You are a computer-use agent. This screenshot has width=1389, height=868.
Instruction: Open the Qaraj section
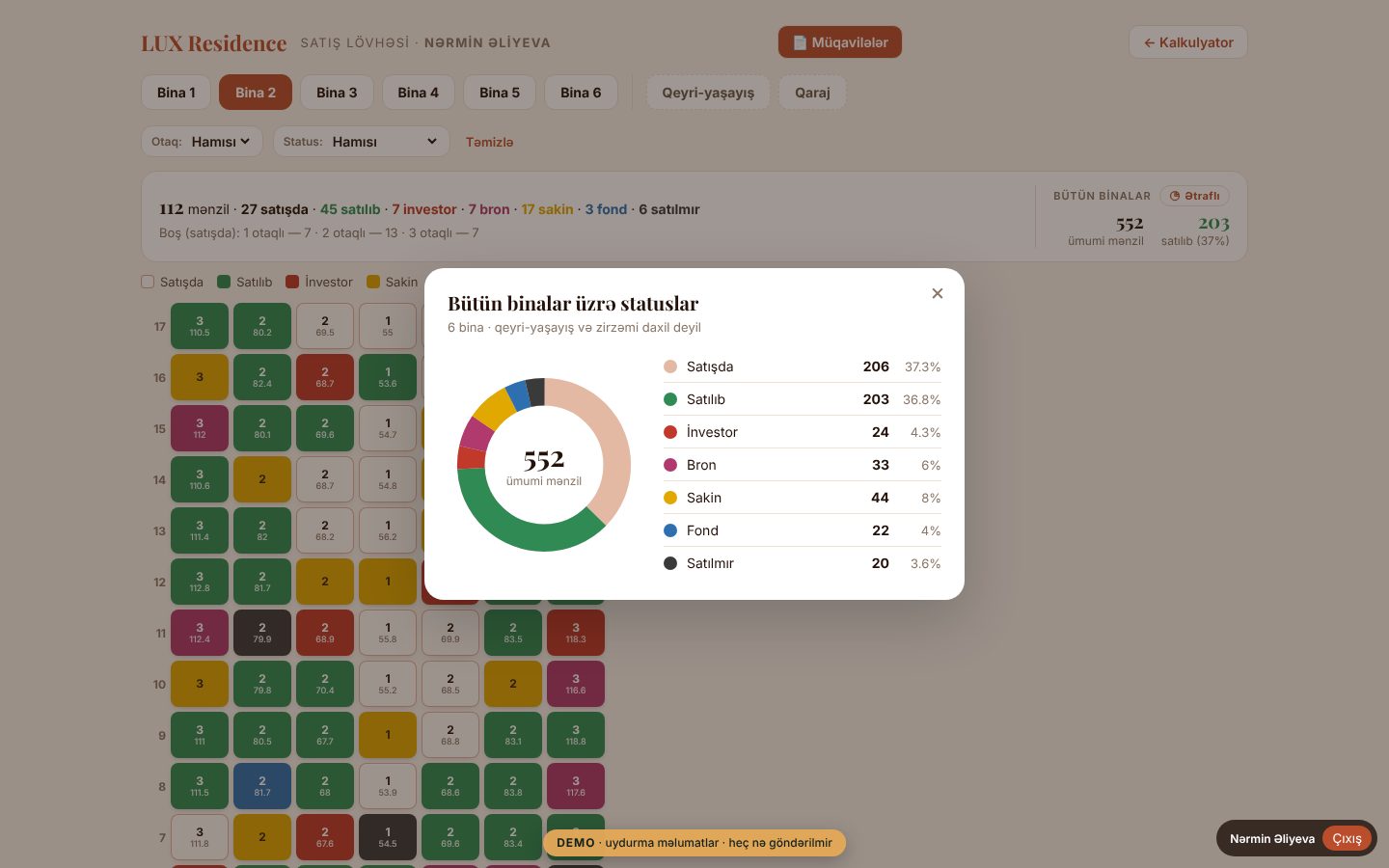coord(812,93)
